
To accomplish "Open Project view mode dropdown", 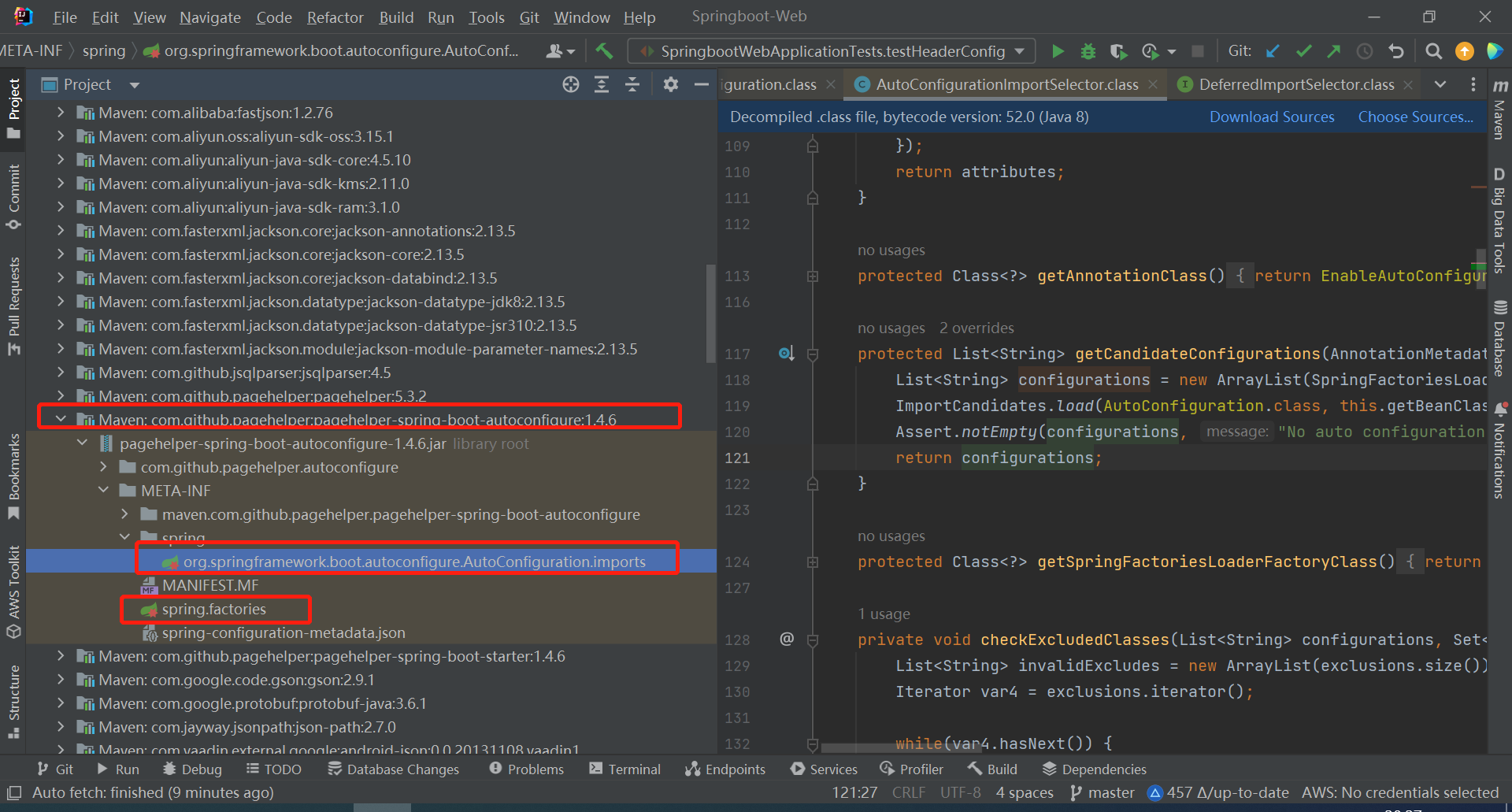I will (x=135, y=84).
